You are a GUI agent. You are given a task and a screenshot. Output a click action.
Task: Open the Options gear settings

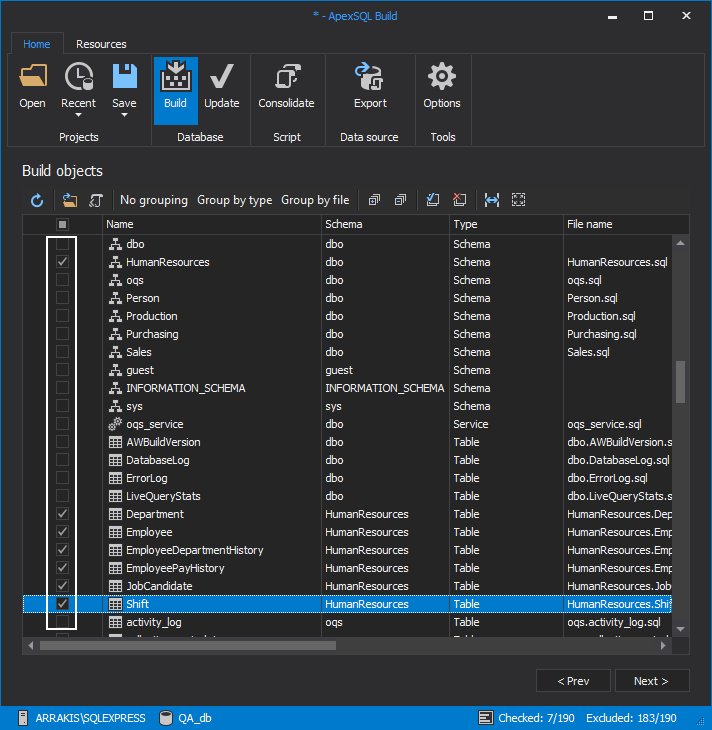441,86
